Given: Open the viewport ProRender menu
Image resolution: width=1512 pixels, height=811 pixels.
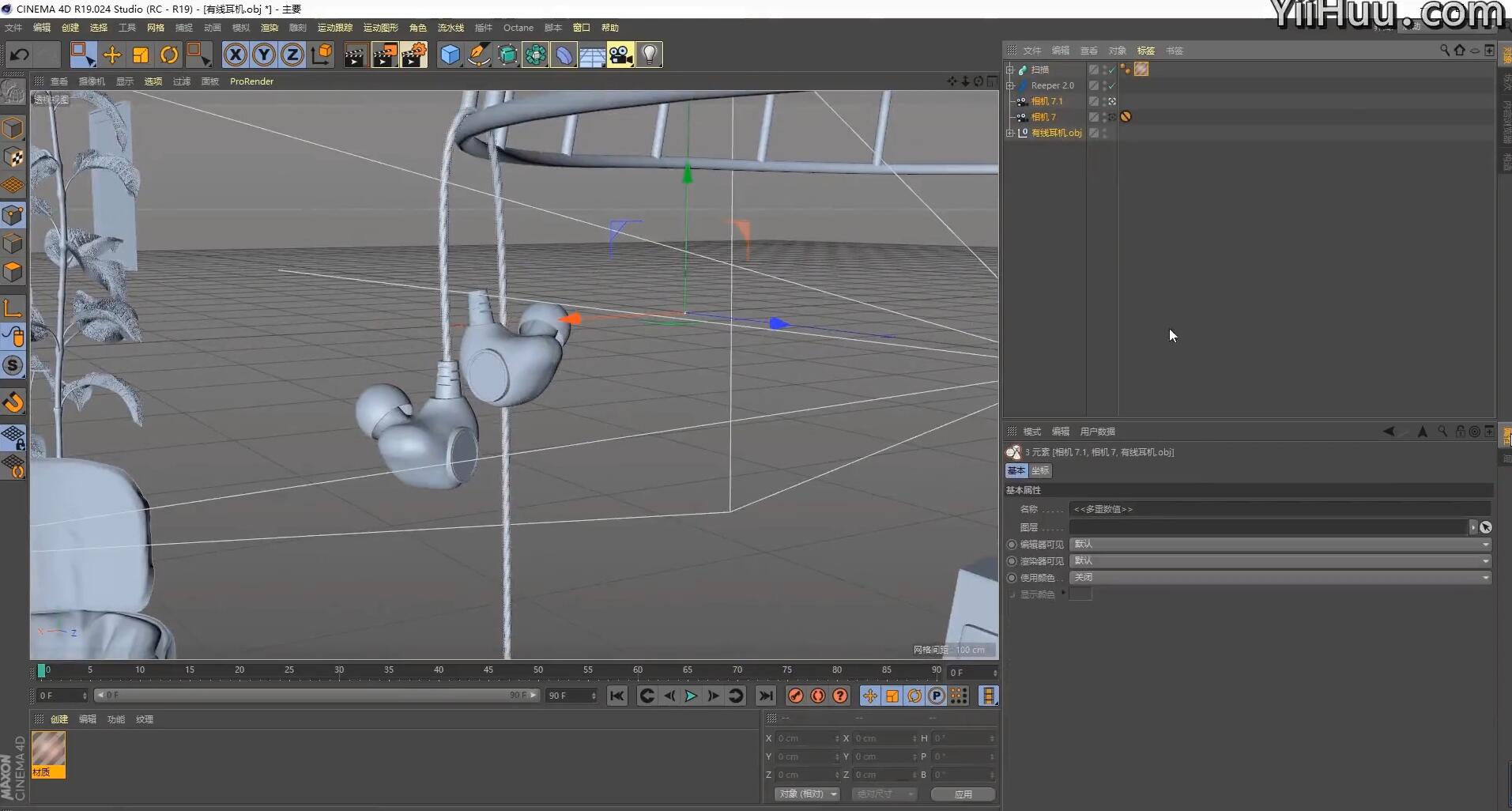Looking at the screenshot, I should [x=251, y=81].
